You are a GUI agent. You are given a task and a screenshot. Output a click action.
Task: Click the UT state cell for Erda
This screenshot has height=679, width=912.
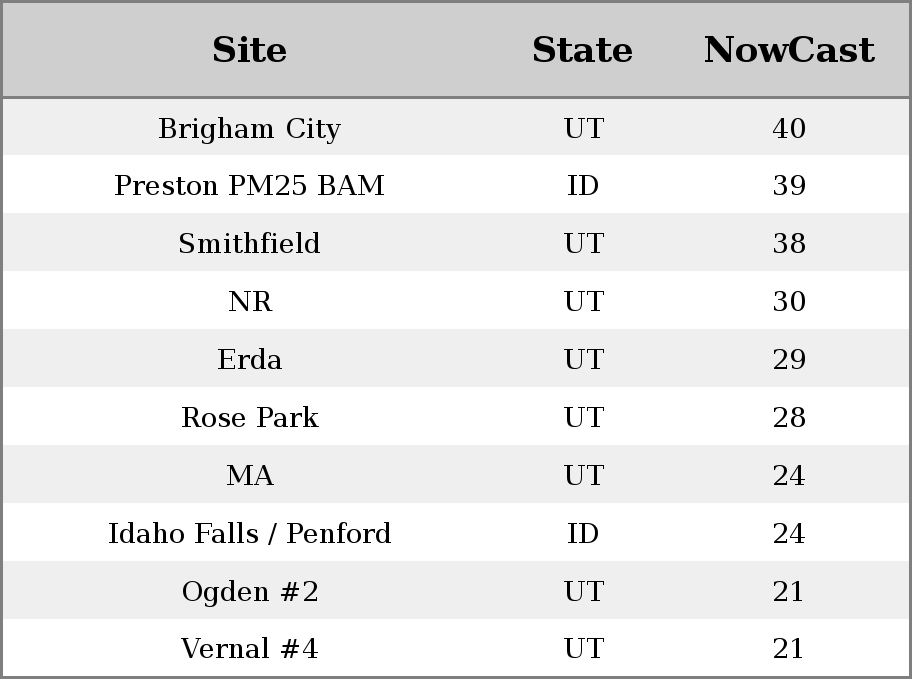[583, 360]
